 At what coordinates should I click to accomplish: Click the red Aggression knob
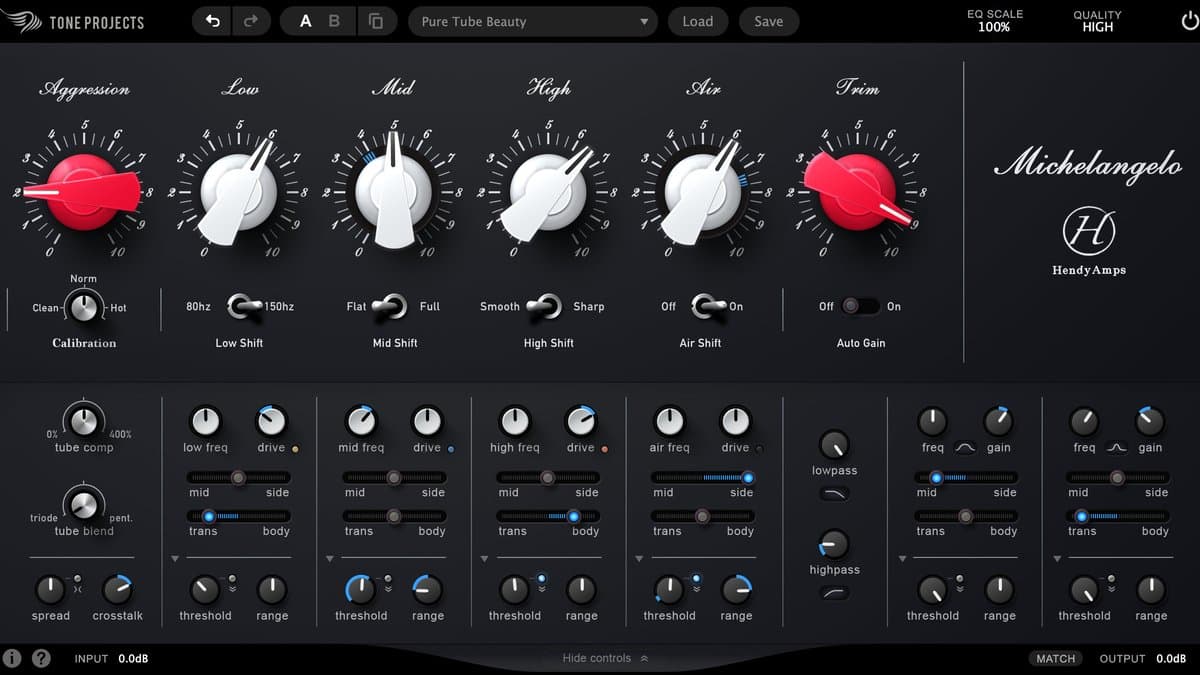point(83,192)
